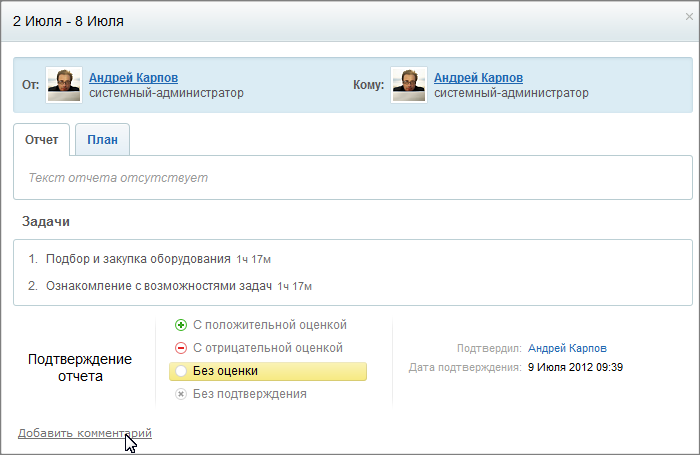Click the red minus negative rating icon

point(181,348)
